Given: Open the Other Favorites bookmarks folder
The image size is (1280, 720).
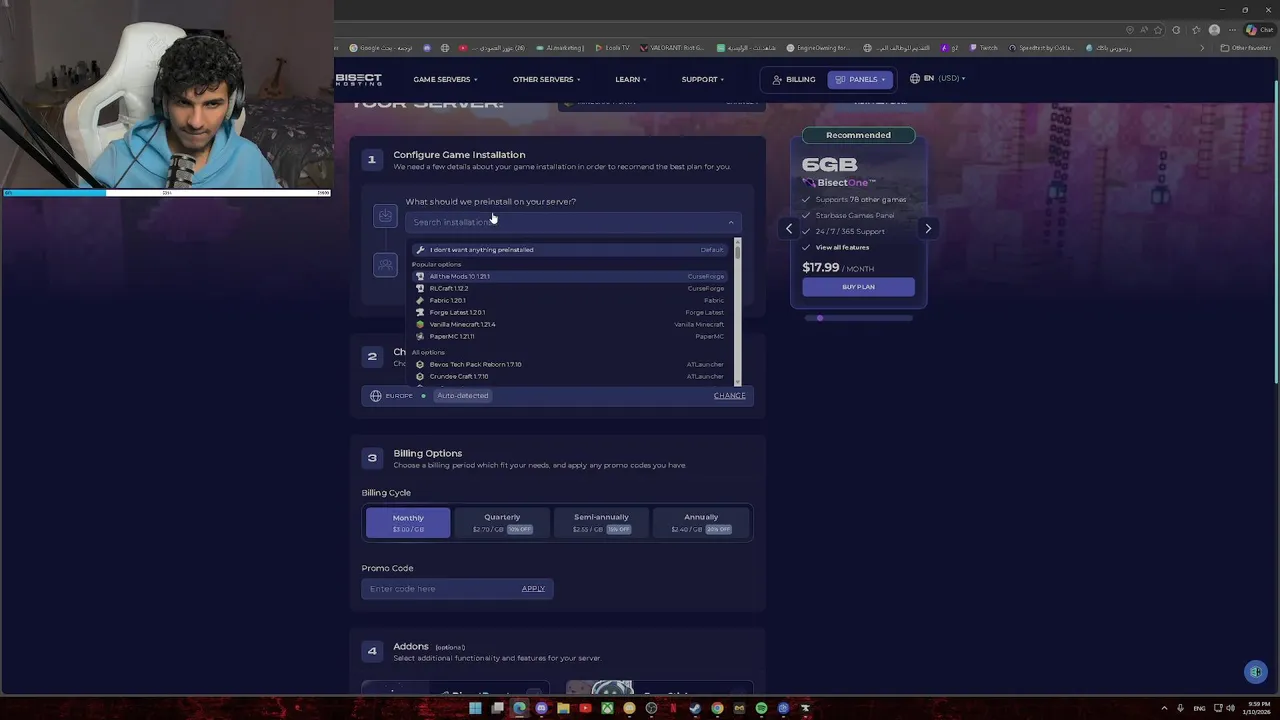Looking at the screenshot, I should 1246,48.
